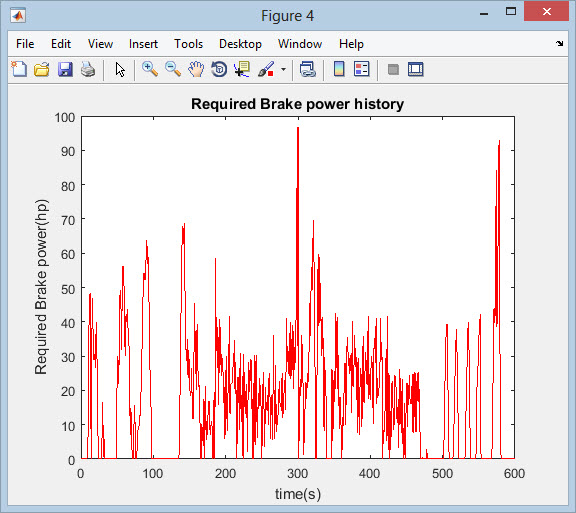Insert a Legend using toolbar icon
576x513 pixels.
click(x=361, y=69)
